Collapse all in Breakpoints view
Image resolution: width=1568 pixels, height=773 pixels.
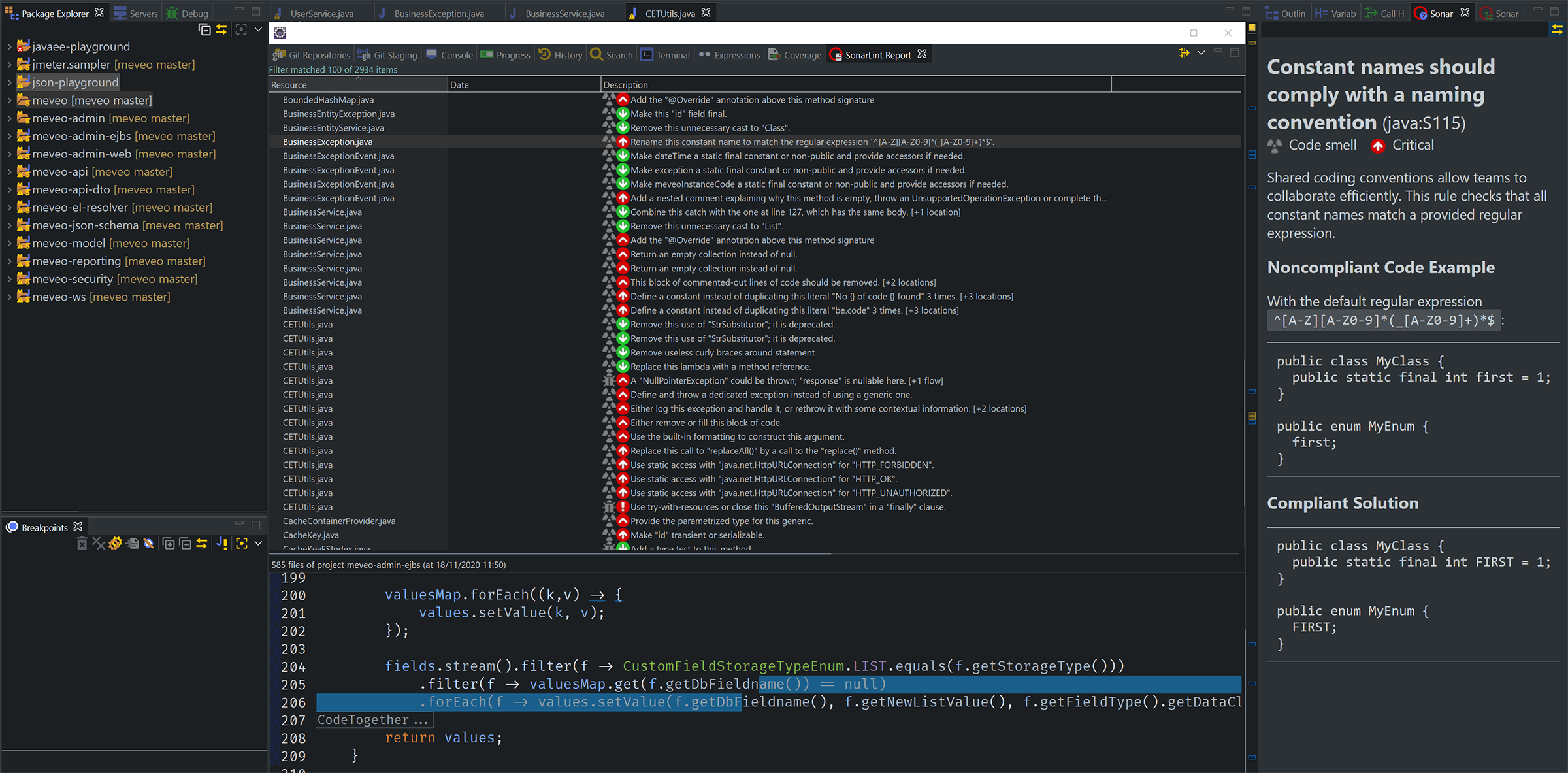tap(185, 543)
